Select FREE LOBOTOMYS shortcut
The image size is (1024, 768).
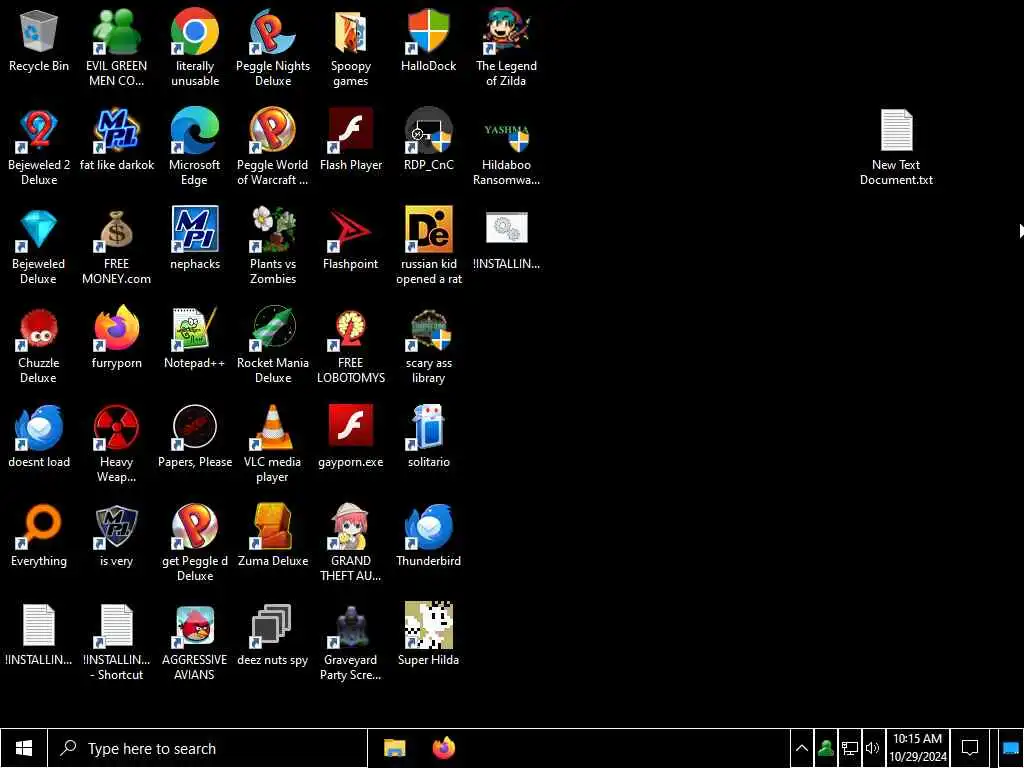click(x=351, y=345)
